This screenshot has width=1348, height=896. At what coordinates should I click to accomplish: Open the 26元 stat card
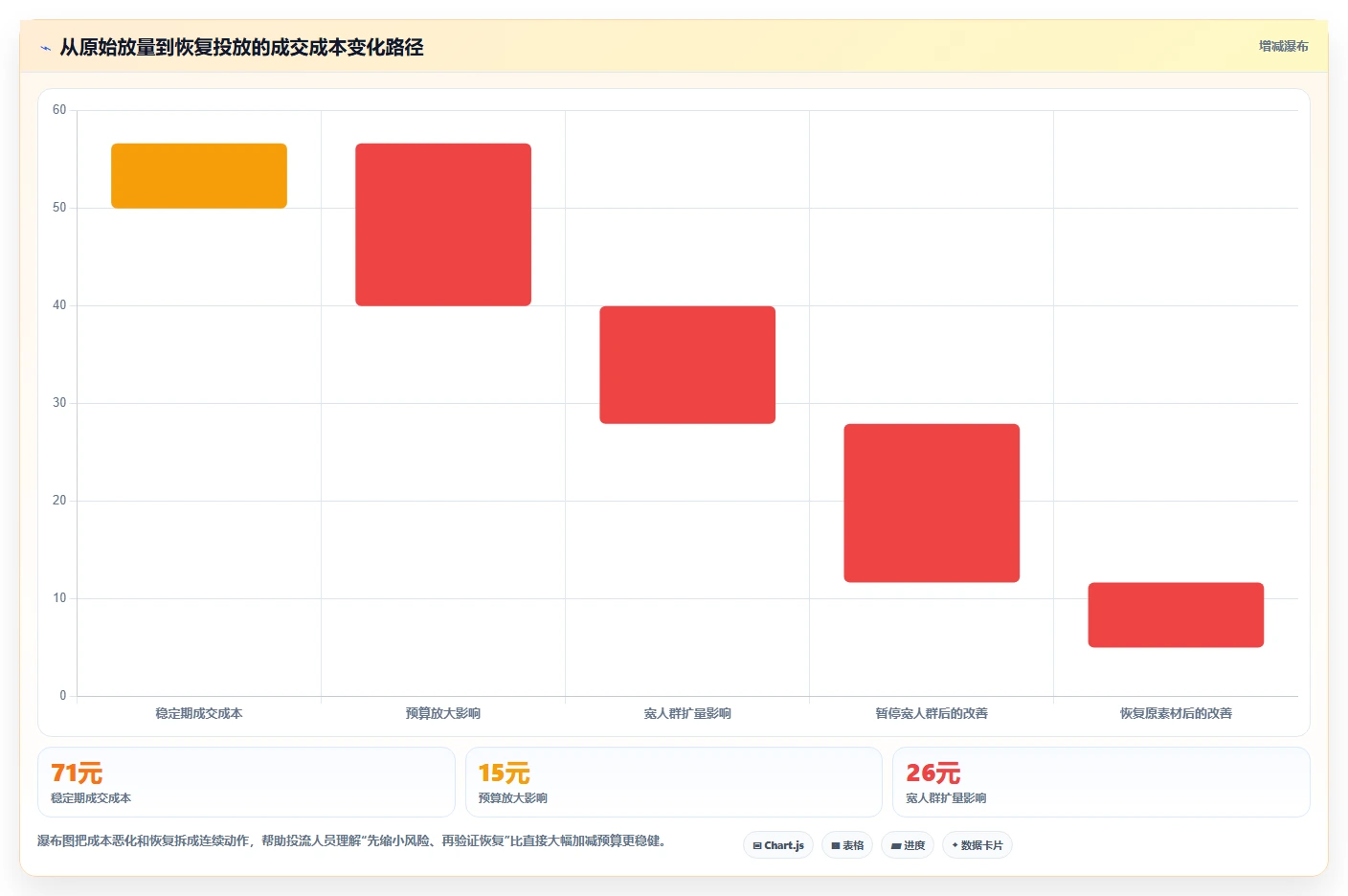click(1101, 782)
